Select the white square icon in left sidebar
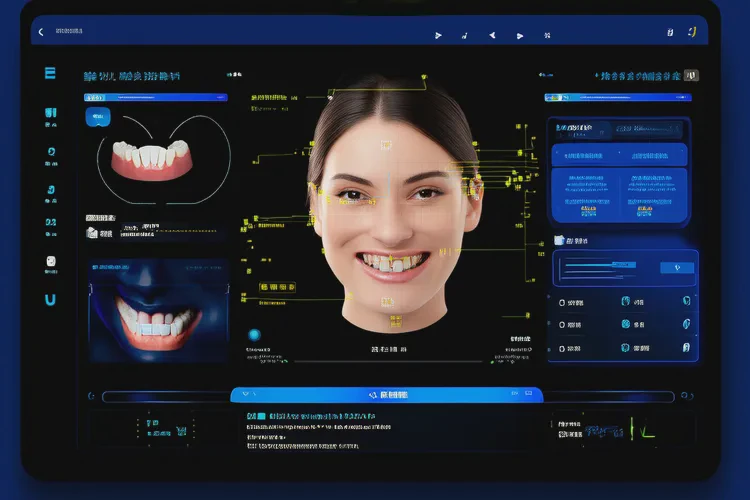750x500 pixels. [51, 262]
